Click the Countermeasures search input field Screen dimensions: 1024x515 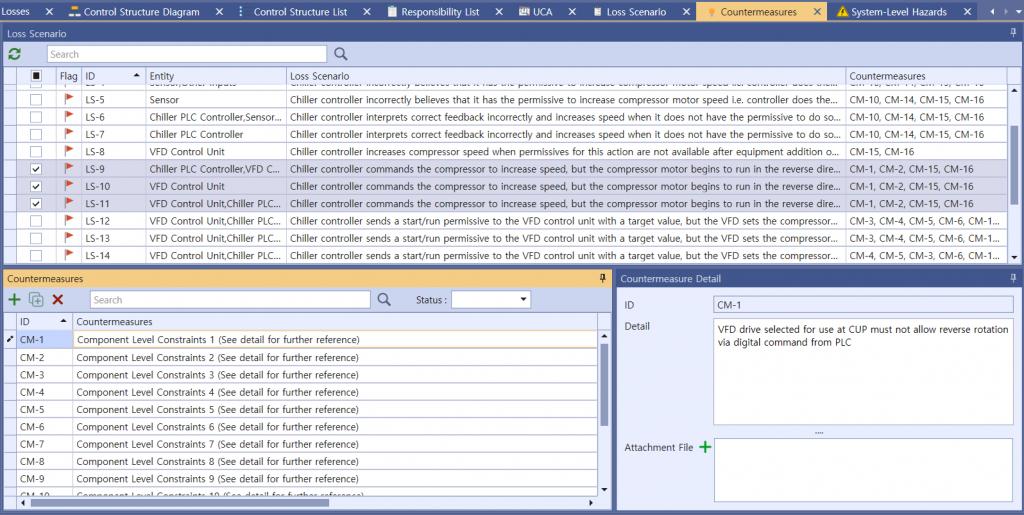tap(230, 299)
